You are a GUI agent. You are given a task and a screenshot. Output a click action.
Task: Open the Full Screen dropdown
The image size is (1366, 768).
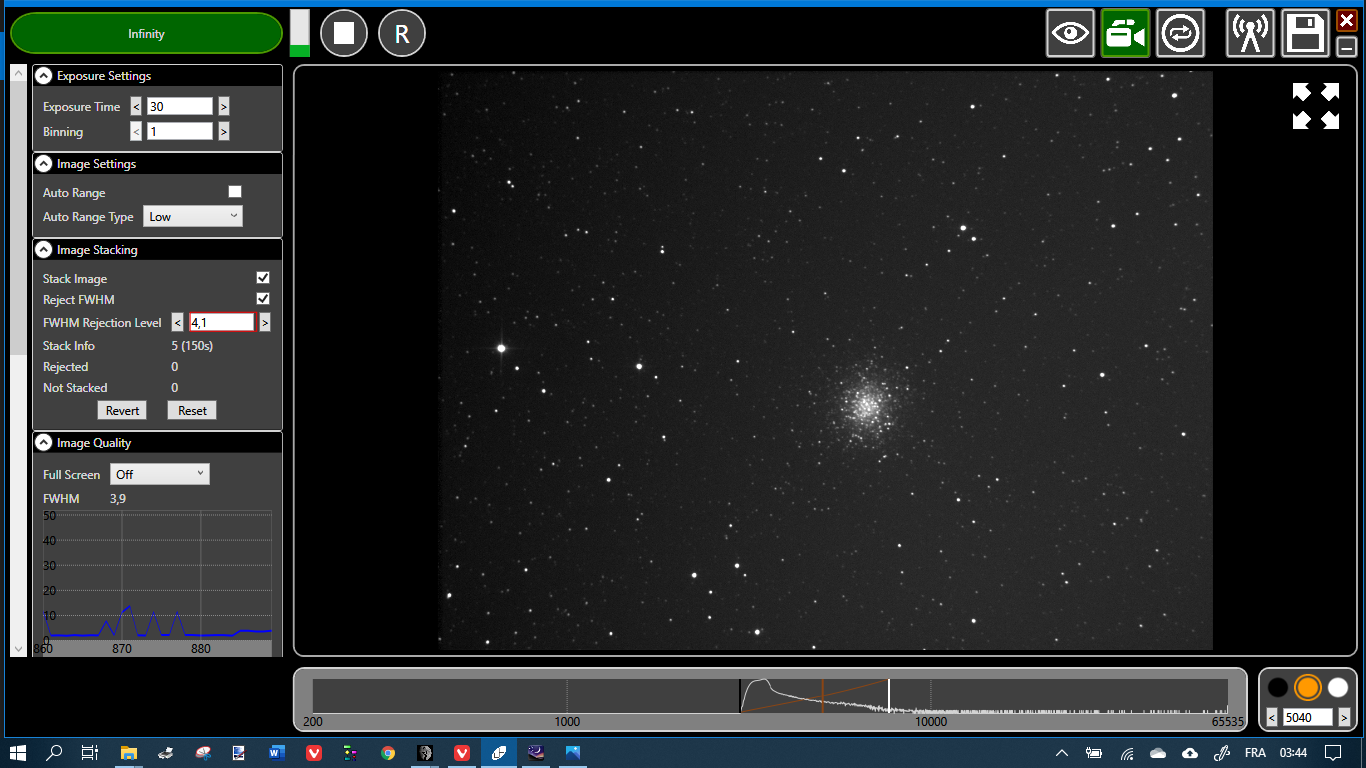click(160, 474)
